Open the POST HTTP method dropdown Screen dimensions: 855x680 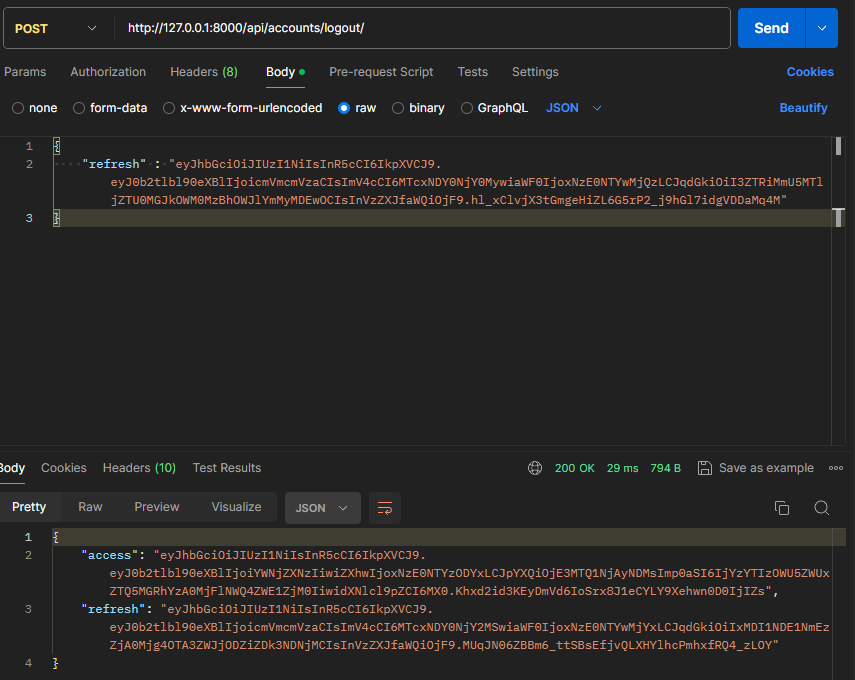click(56, 28)
